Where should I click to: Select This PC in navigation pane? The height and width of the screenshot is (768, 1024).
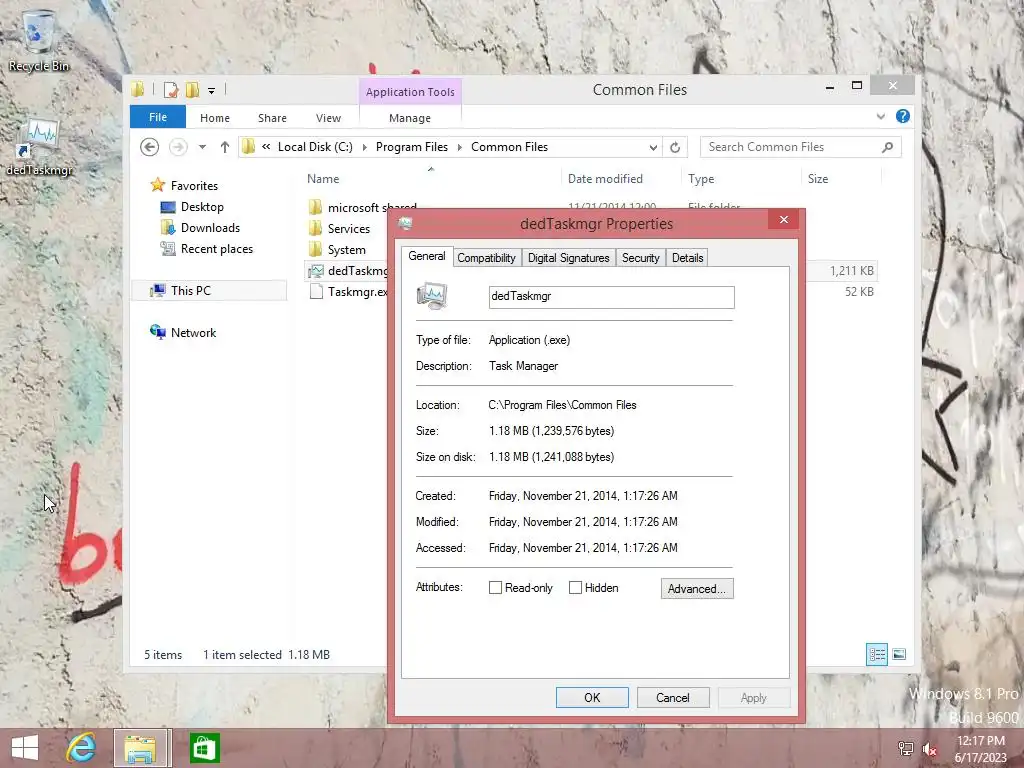pyautogui.click(x=209, y=291)
